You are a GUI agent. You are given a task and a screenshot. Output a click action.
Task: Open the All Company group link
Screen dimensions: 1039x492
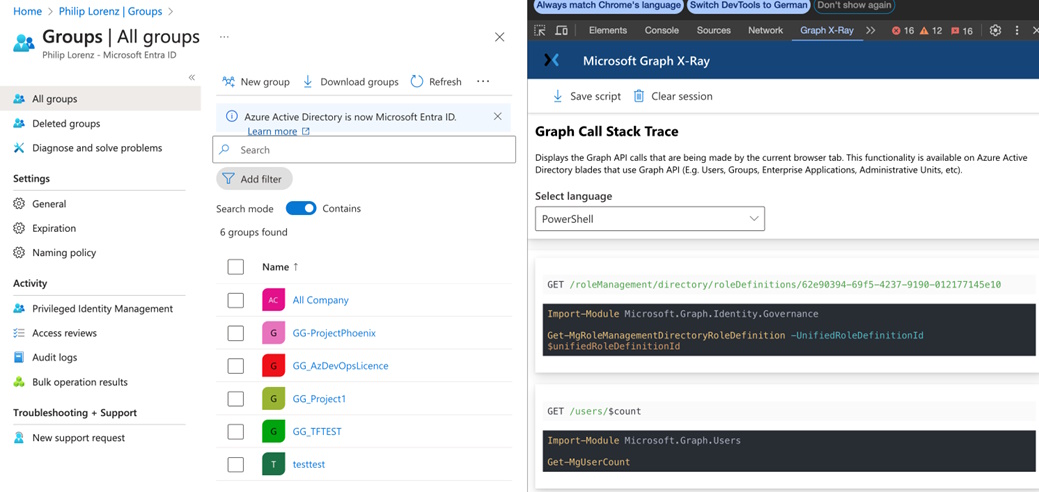pyautogui.click(x=321, y=300)
